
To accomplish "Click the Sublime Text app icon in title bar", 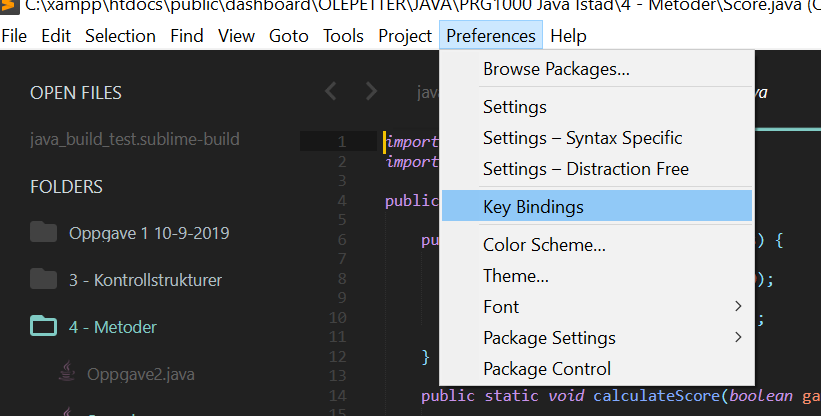I will (8, 8).
